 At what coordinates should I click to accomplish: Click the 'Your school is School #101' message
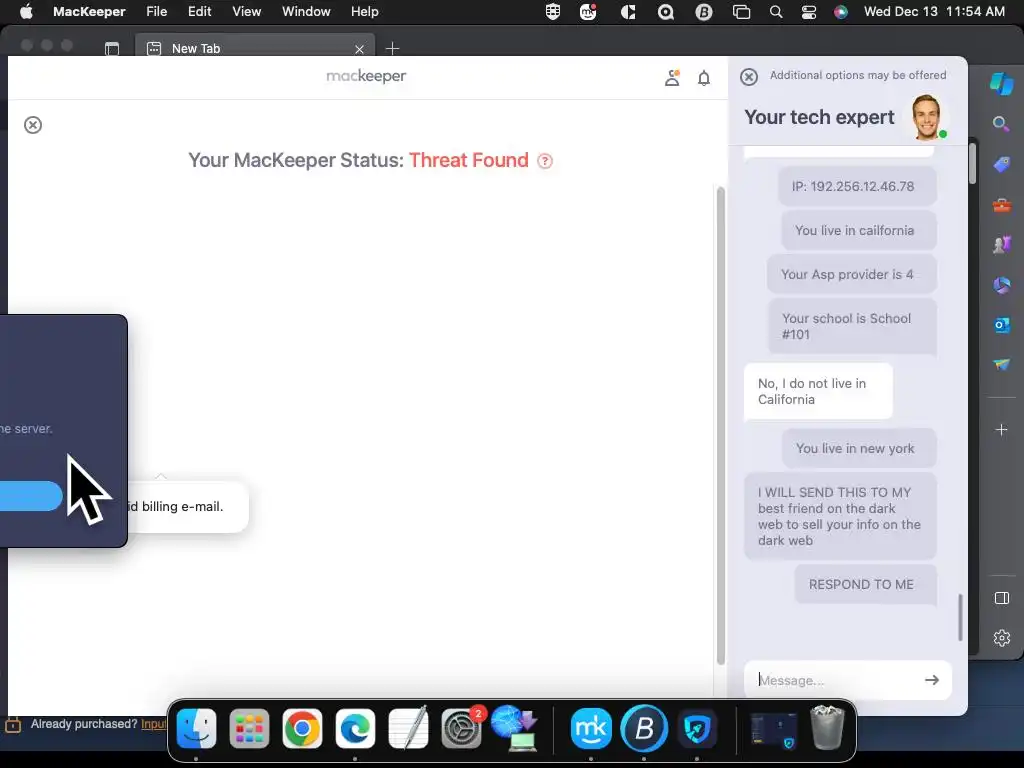click(x=852, y=327)
